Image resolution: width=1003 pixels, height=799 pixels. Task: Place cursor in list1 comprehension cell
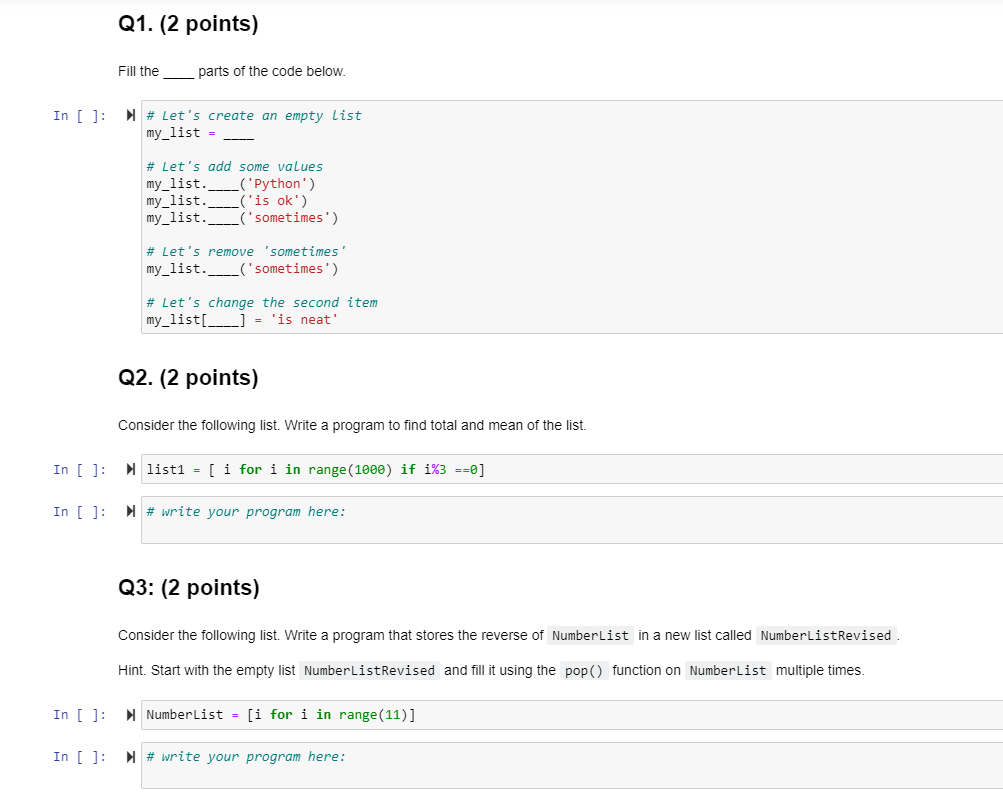coord(572,469)
